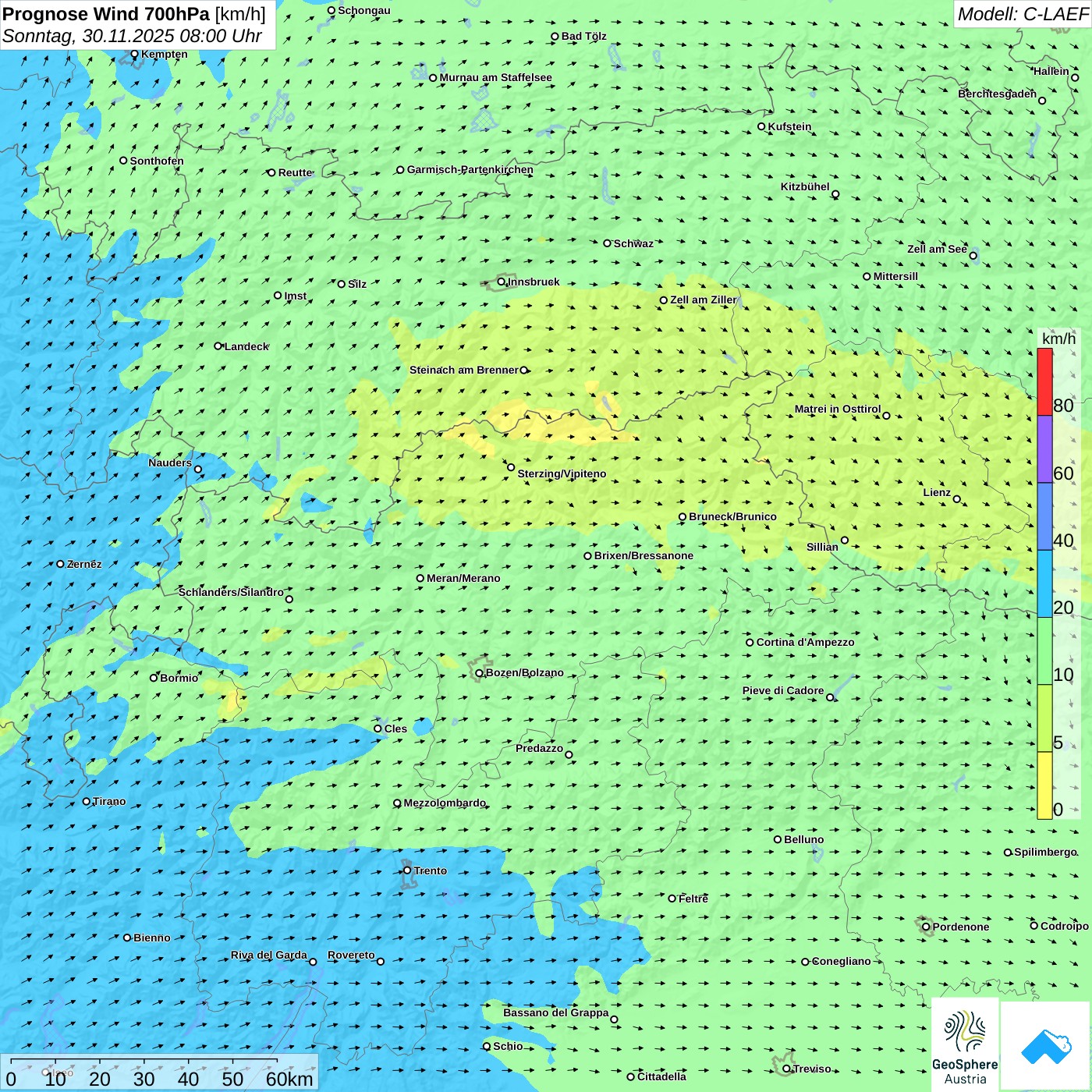1092x1092 pixels.
Task: Click the Bozen/Bolzano city marker
Action: pyautogui.click(x=479, y=673)
